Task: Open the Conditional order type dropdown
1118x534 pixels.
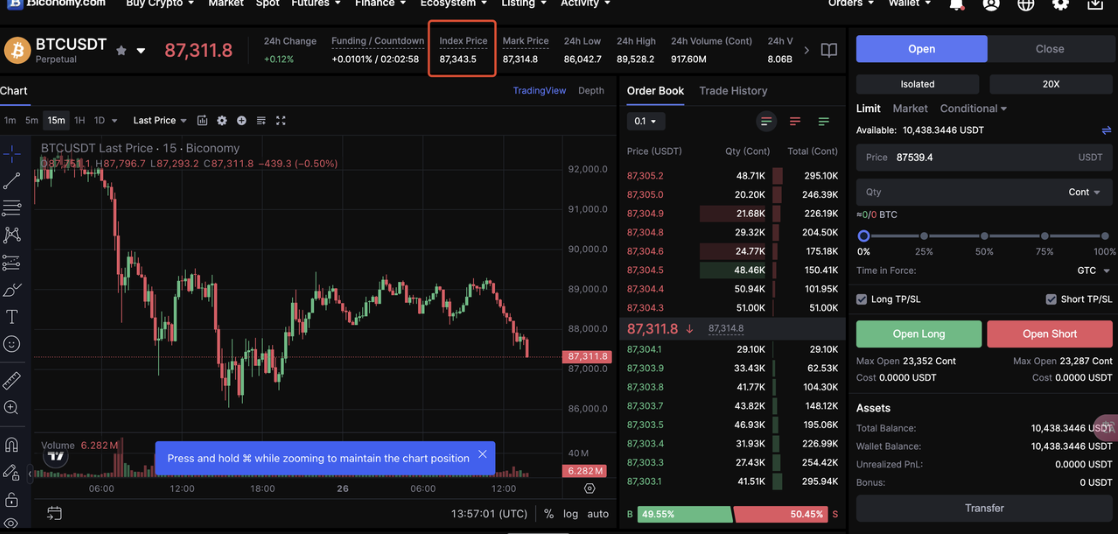Action: click(973, 108)
